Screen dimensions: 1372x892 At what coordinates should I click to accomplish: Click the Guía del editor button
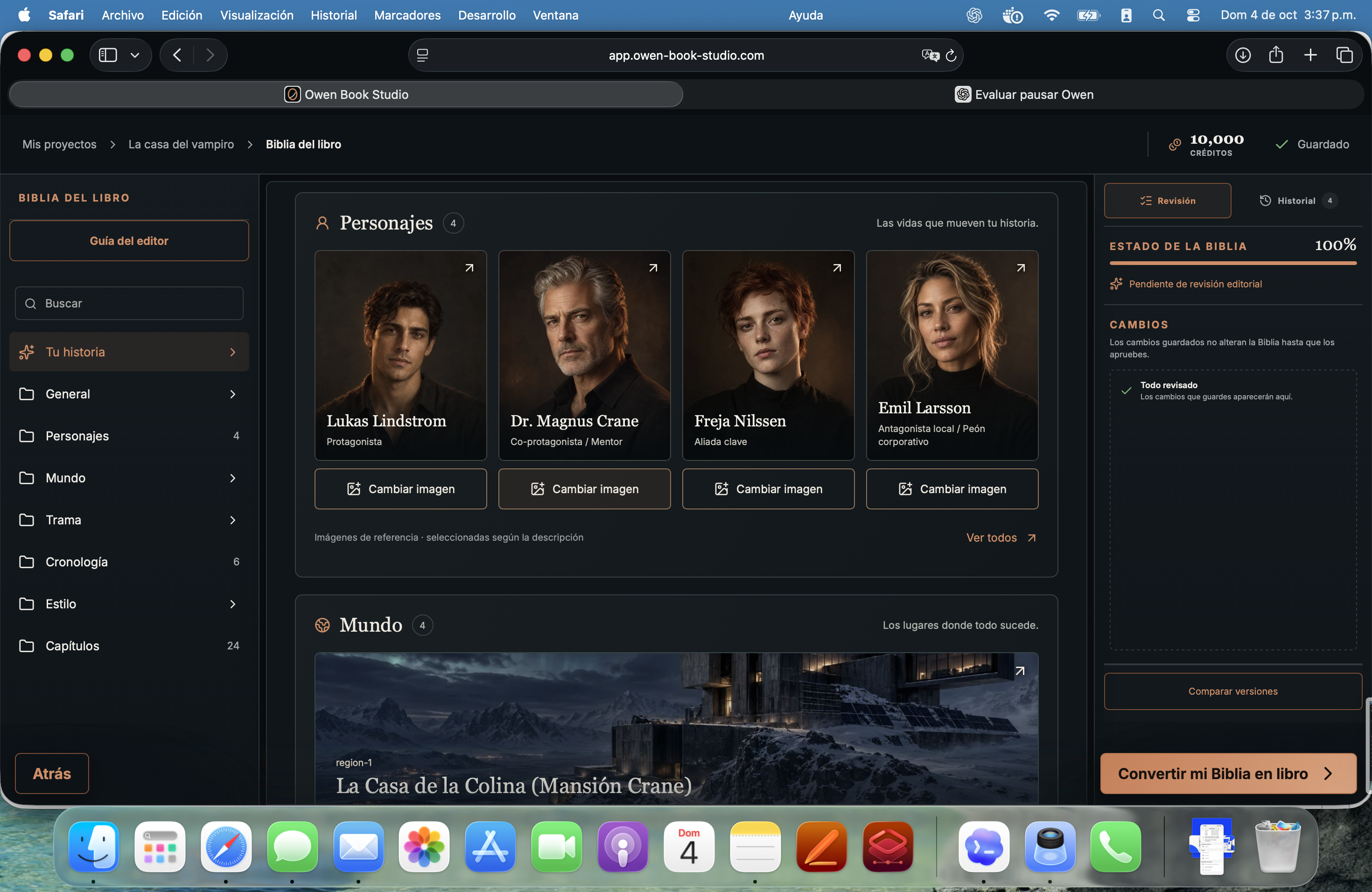129,241
